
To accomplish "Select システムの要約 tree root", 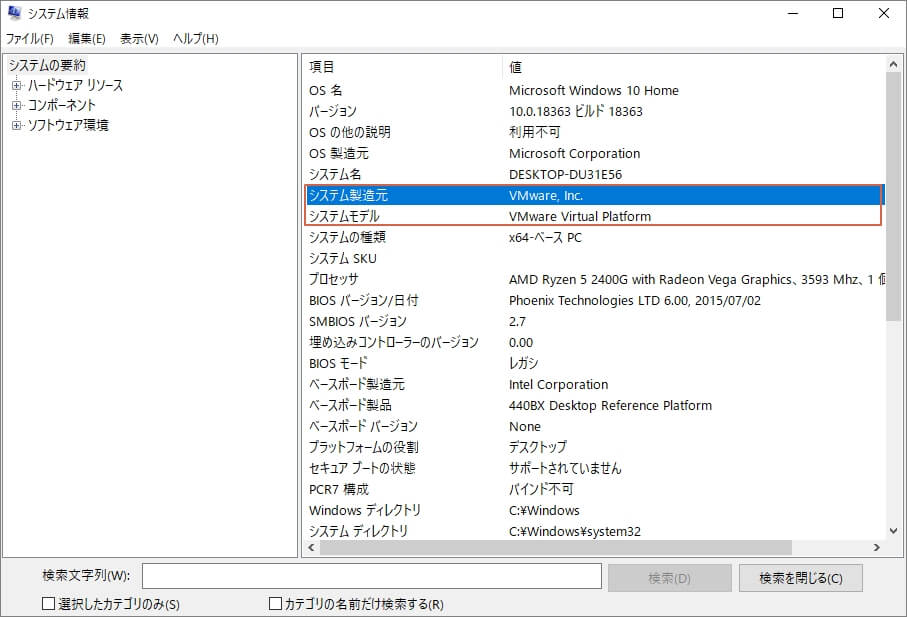I will (47, 65).
